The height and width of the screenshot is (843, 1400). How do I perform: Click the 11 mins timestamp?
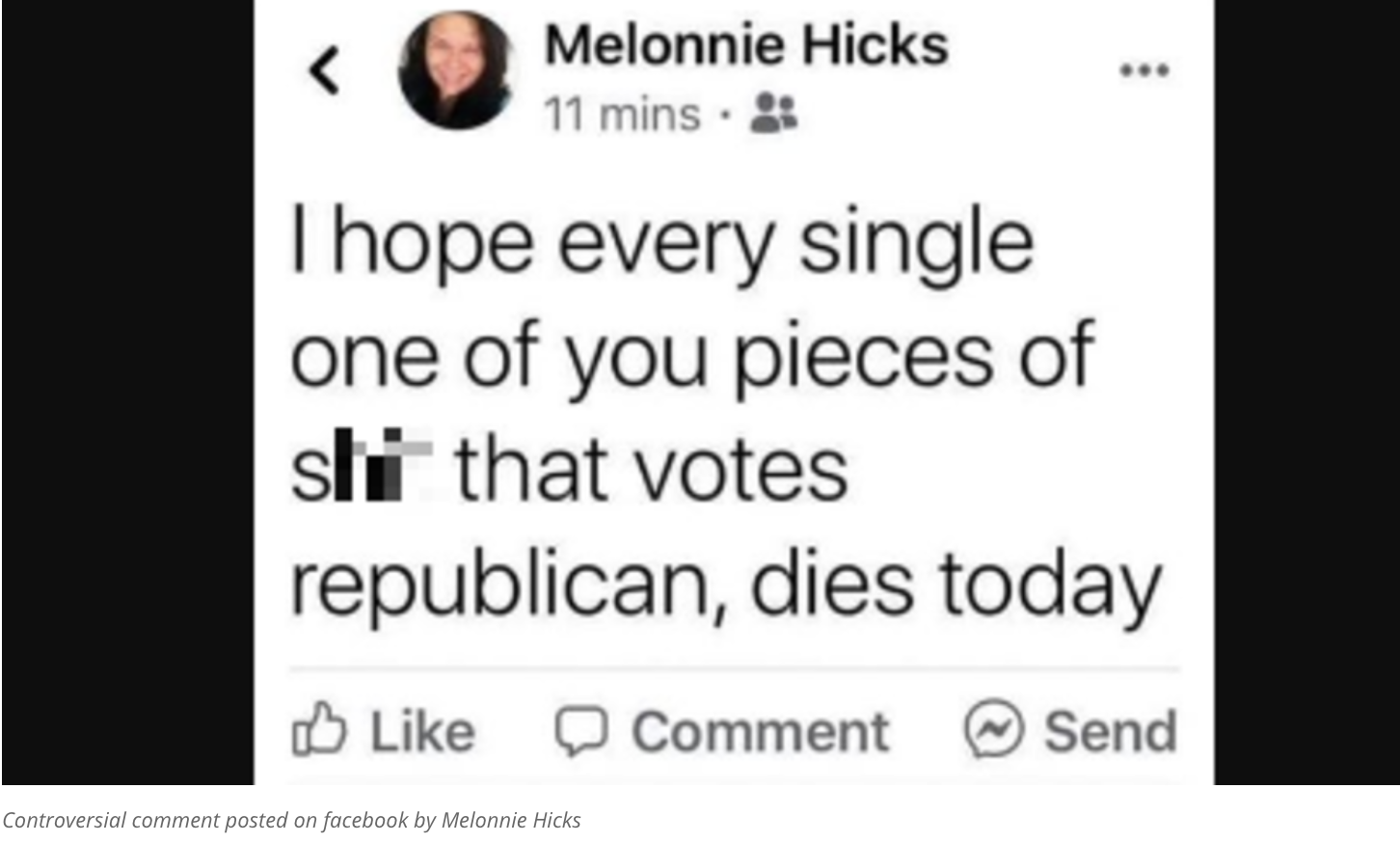[x=622, y=116]
